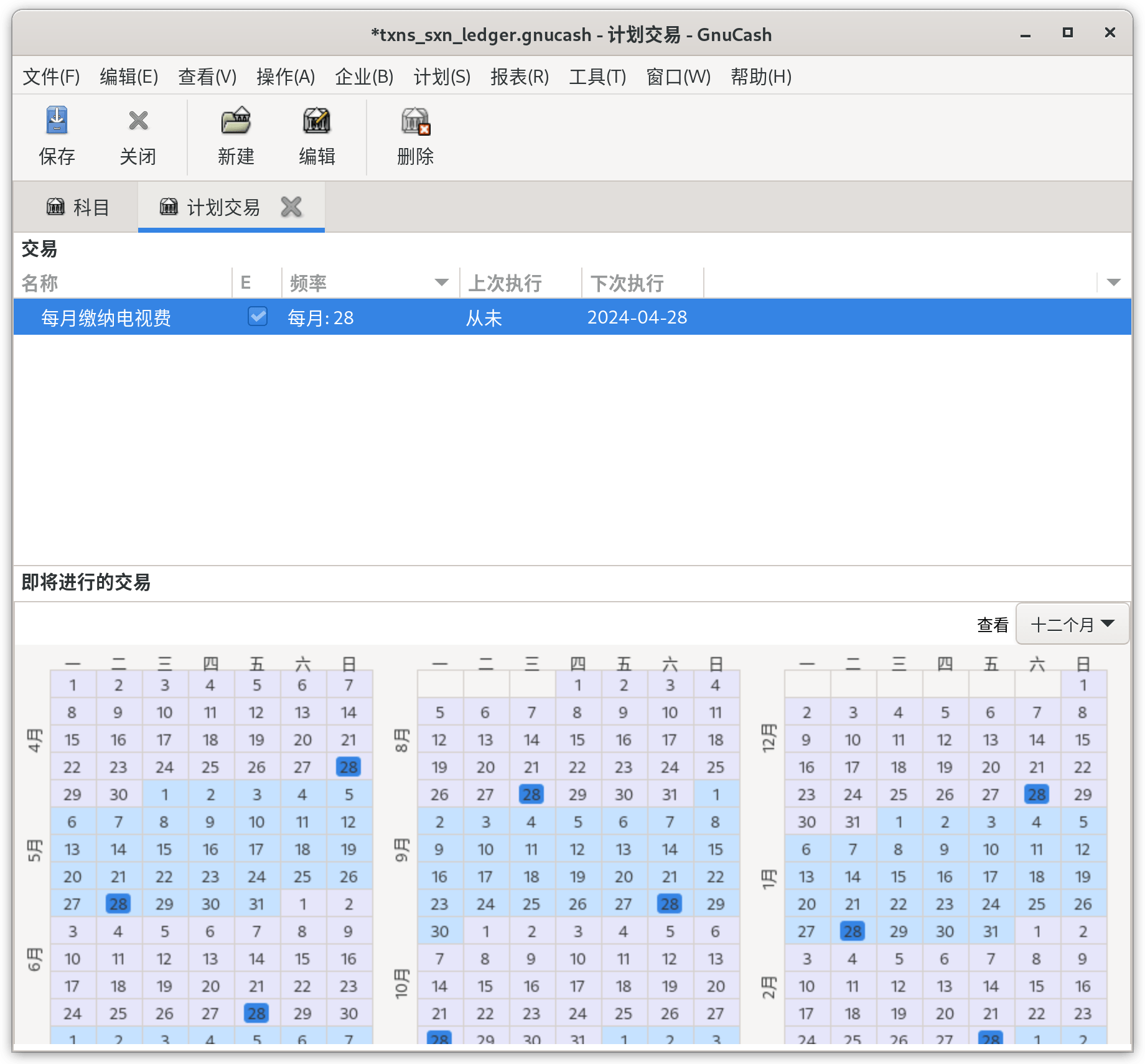
Task: Click the 关闭 close toolbar icon
Action: [x=138, y=121]
